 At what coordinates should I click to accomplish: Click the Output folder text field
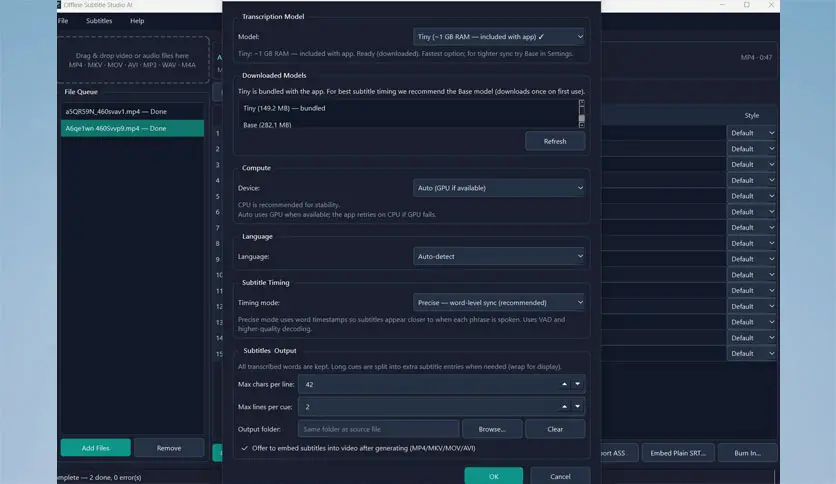[379, 429]
